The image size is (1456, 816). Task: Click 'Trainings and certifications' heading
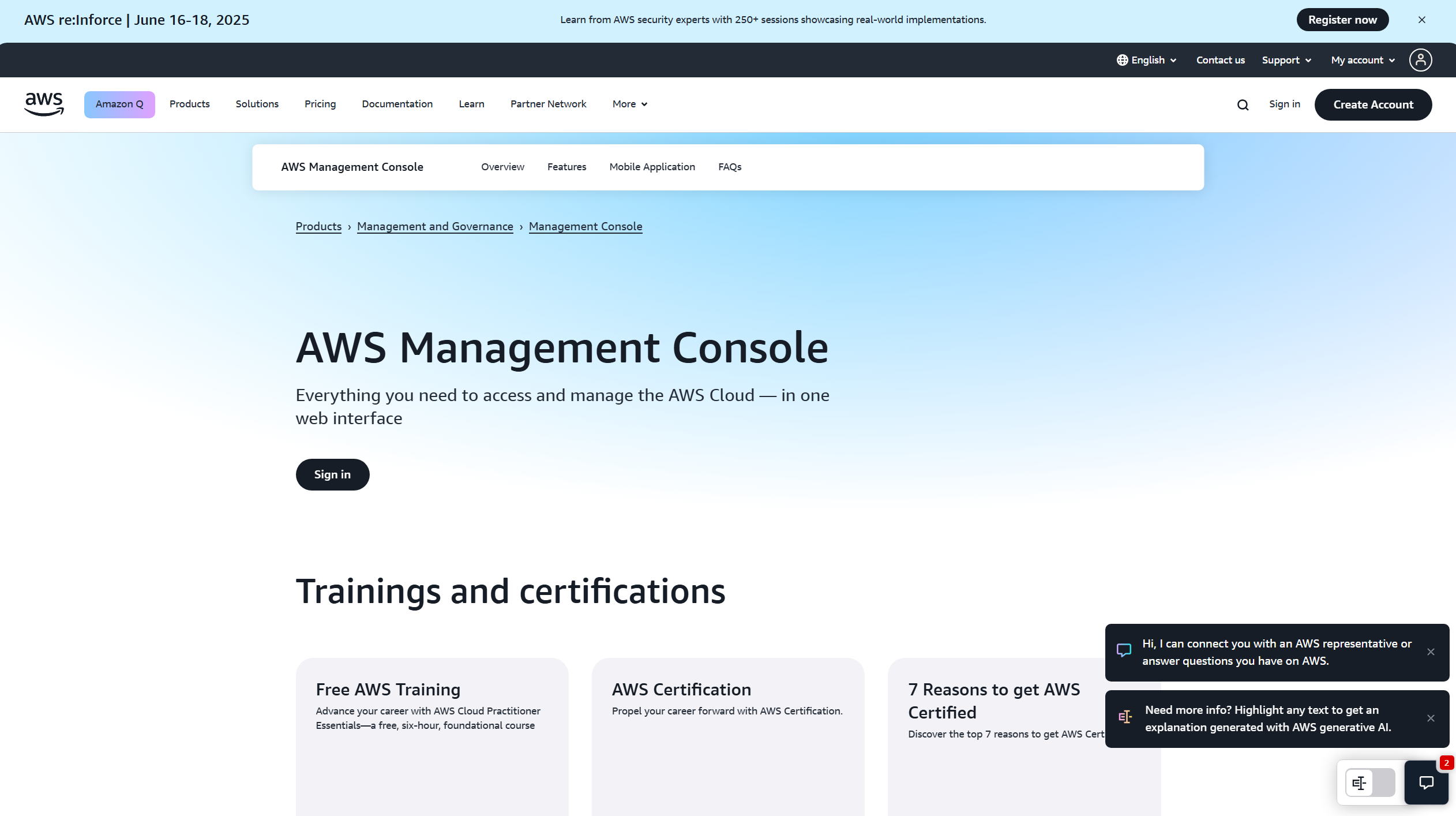[511, 592]
